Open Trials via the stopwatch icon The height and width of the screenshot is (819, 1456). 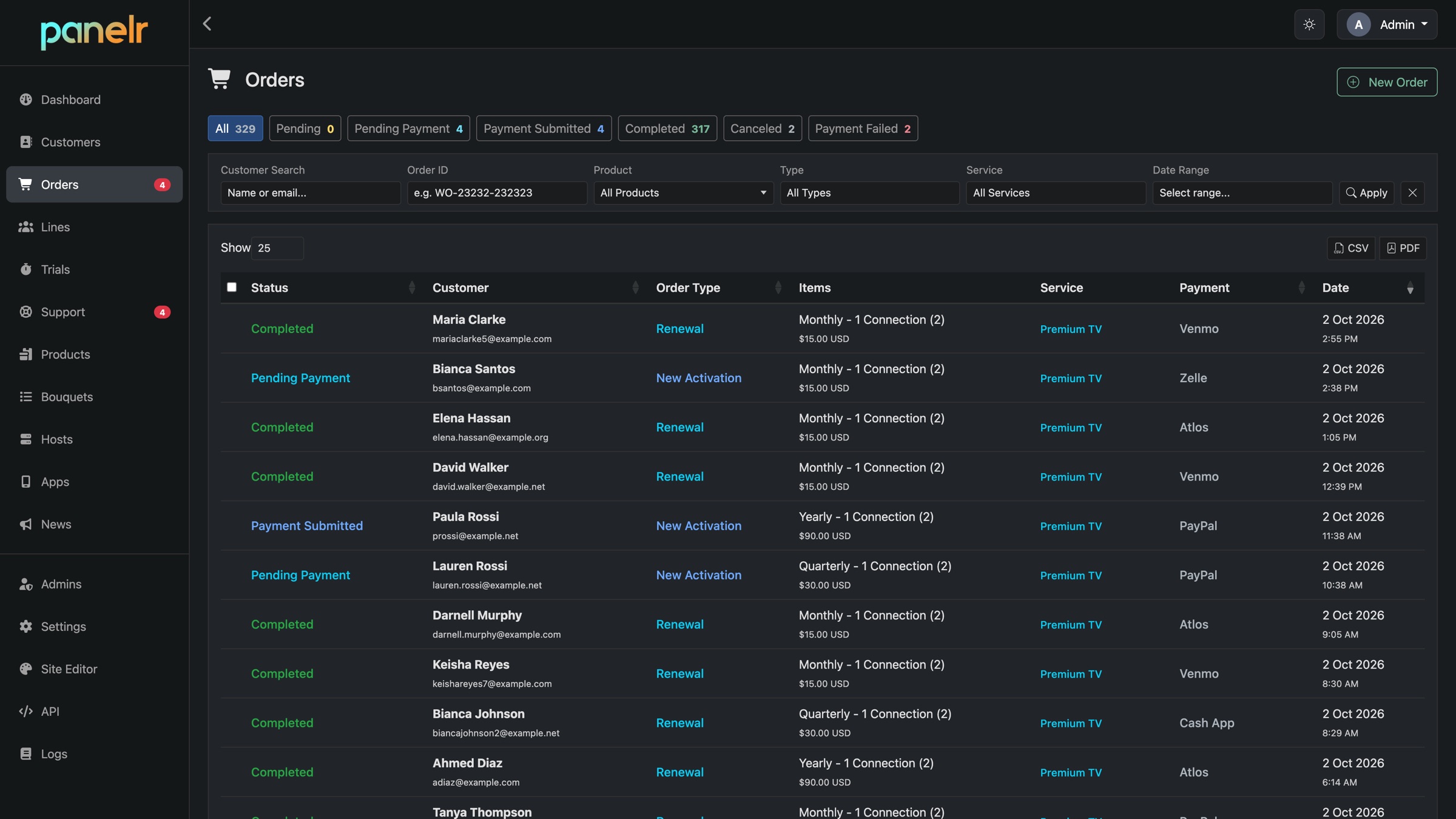[x=25, y=269]
